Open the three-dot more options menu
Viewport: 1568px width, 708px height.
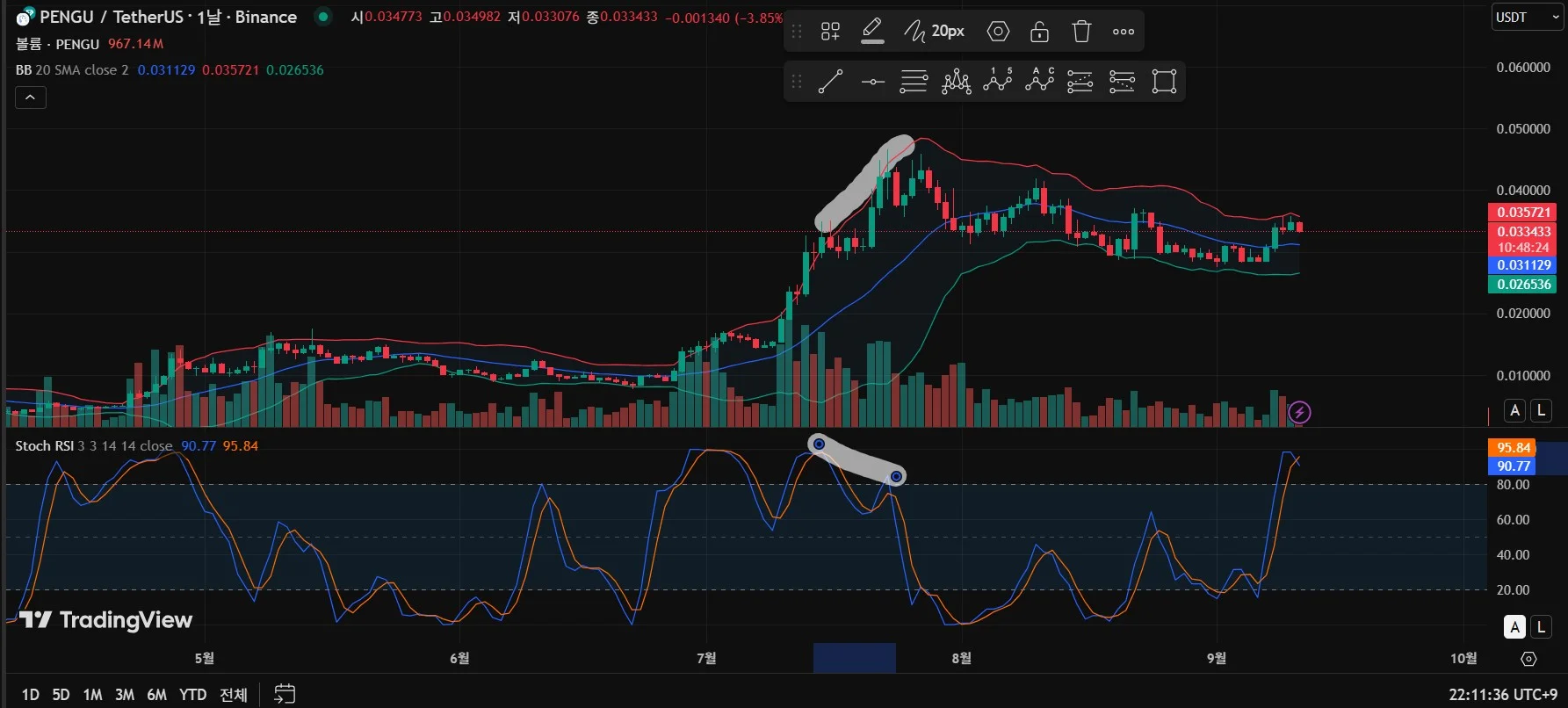point(1124,32)
